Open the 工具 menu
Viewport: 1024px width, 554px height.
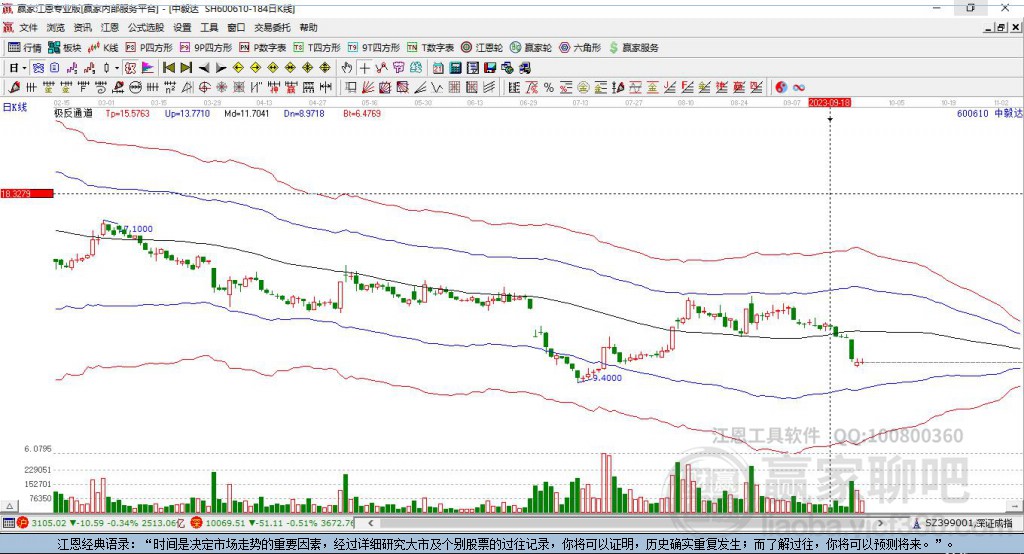pos(209,27)
